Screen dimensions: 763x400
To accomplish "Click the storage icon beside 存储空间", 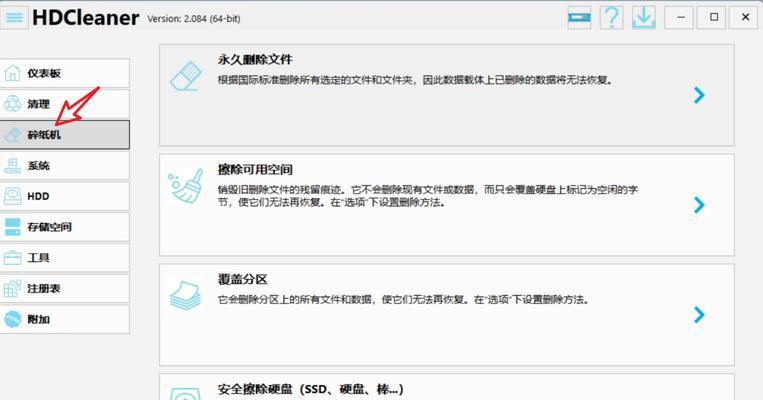I will pos(12,227).
